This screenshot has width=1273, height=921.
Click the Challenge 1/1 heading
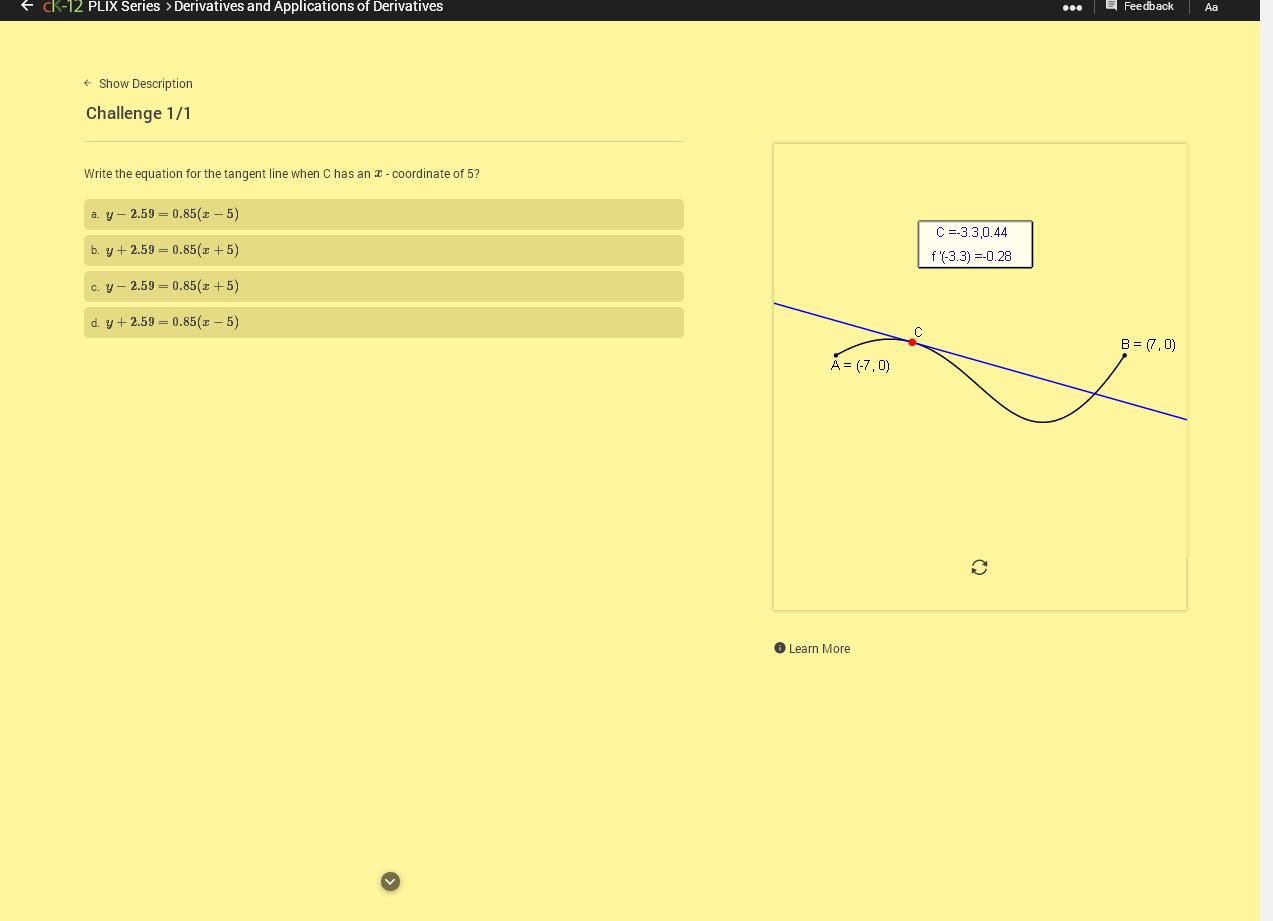(139, 113)
